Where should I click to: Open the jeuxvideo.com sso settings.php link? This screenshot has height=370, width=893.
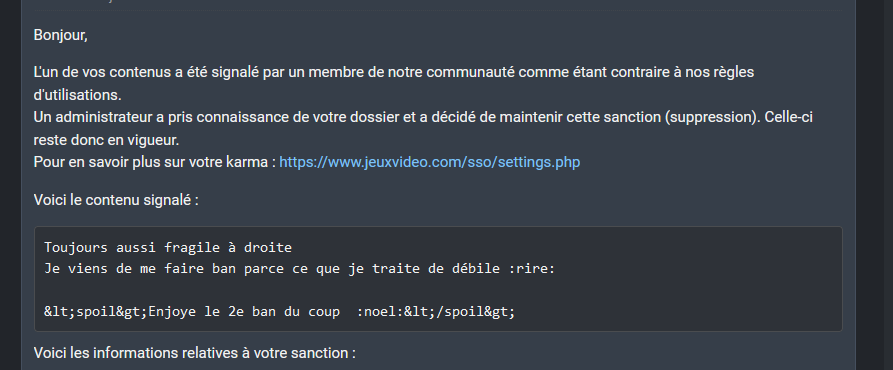429,162
